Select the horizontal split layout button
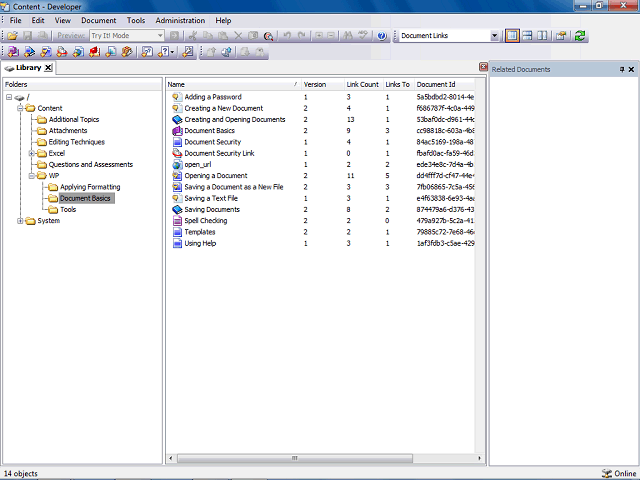Viewport: 640px width, 480px height. click(x=527, y=36)
